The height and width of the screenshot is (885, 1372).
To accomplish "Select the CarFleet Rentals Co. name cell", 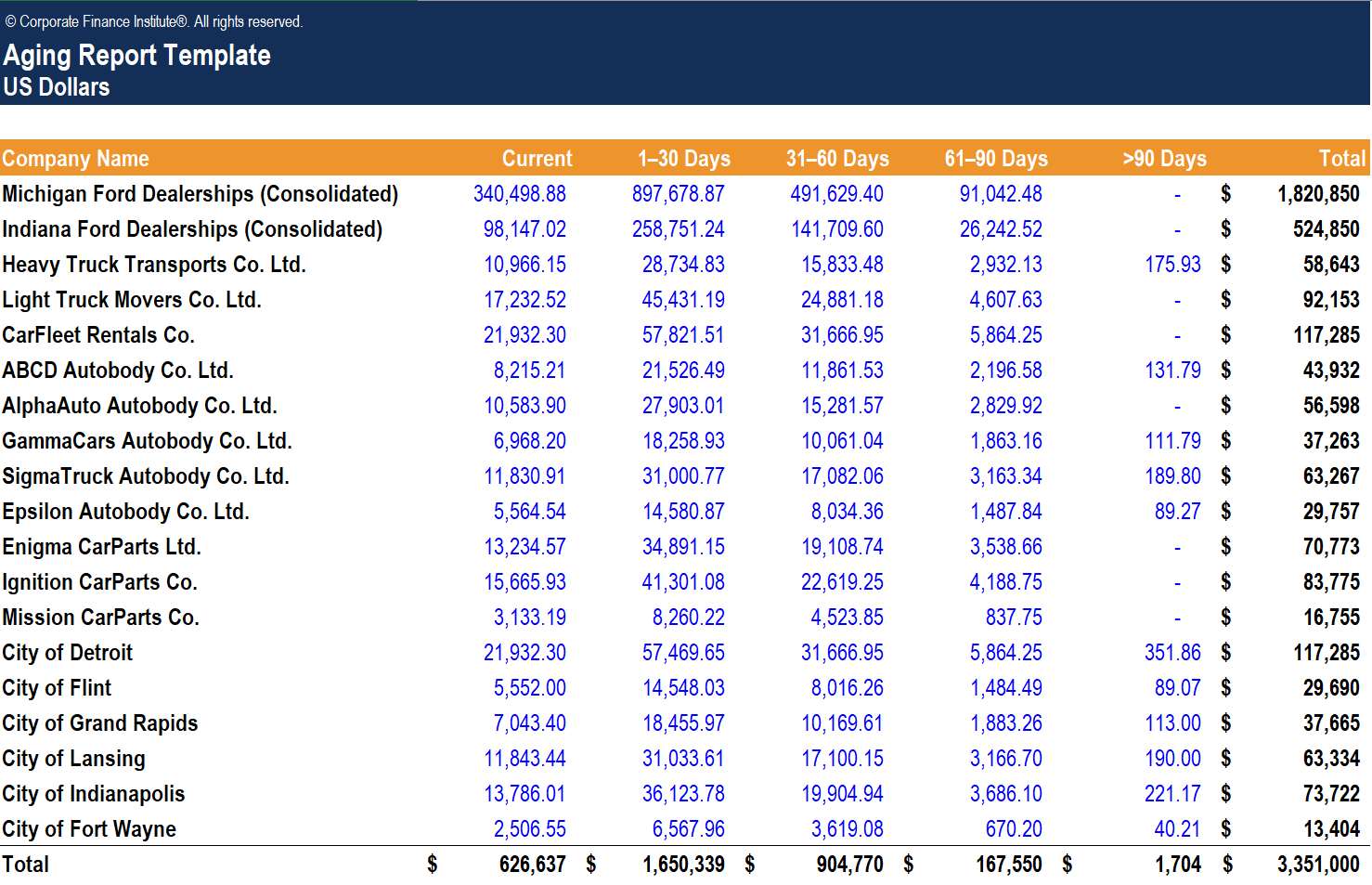I will [x=98, y=335].
